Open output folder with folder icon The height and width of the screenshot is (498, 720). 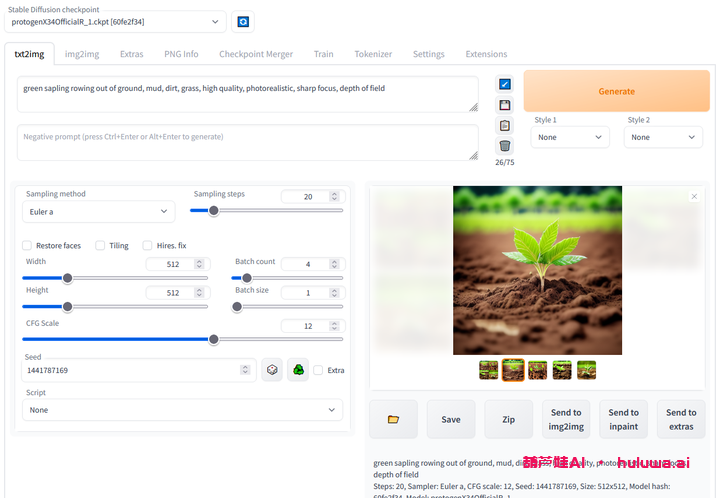(393, 419)
